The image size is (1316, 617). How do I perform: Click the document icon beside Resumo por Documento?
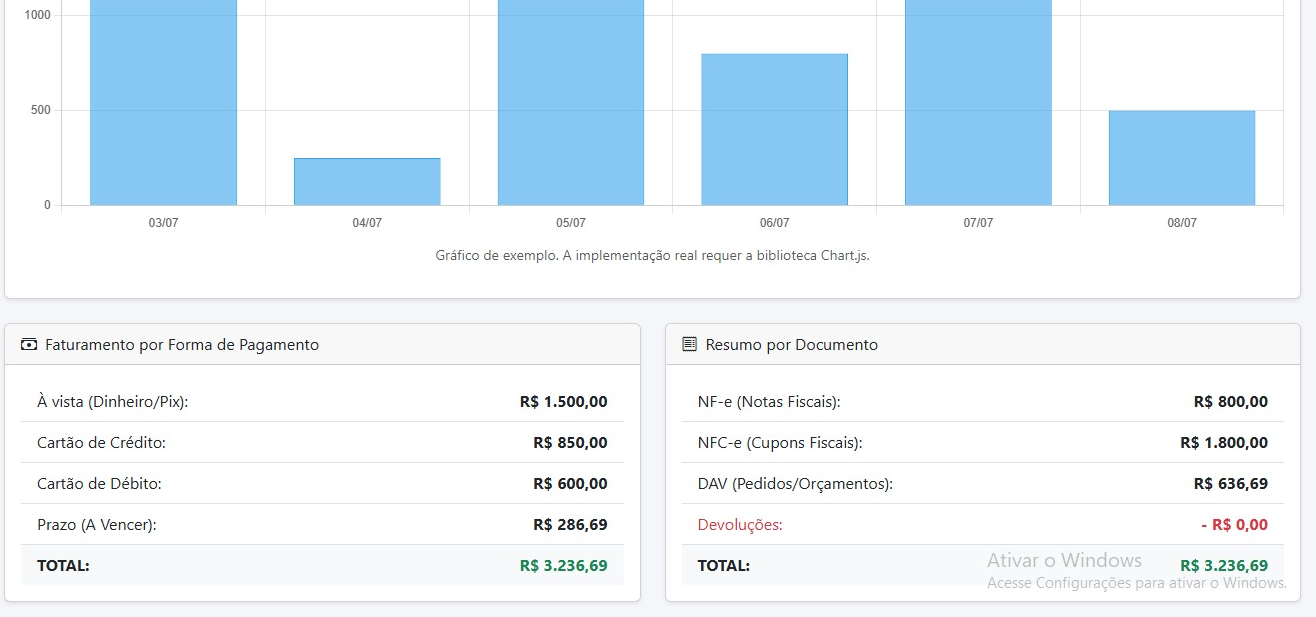pos(689,345)
